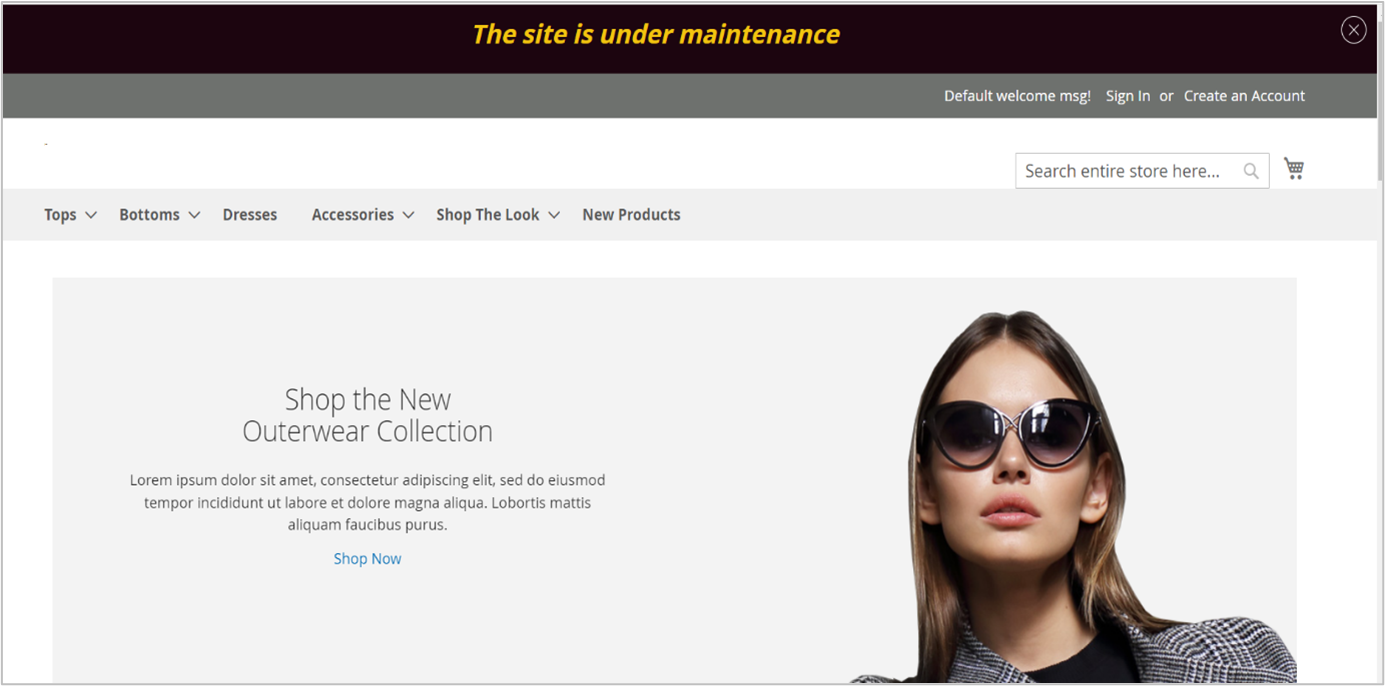The height and width of the screenshot is (686, 1385).
Task: Expand the Bottoms dropdown chevron
Action: point(194,214)
